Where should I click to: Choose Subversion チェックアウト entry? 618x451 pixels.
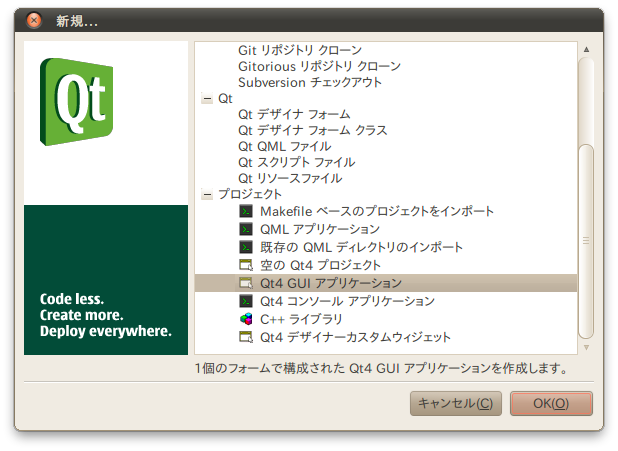pyautogui.click(x=310, y=82)
